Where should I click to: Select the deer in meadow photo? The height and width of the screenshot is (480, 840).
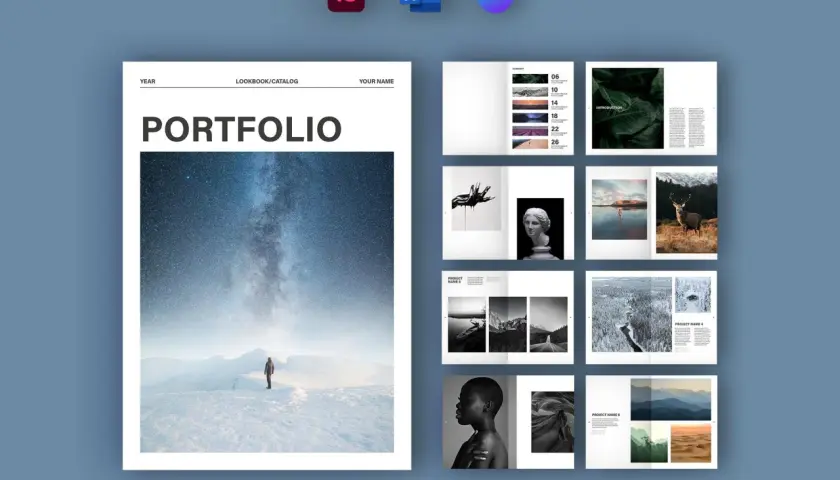tap(686, 213)
